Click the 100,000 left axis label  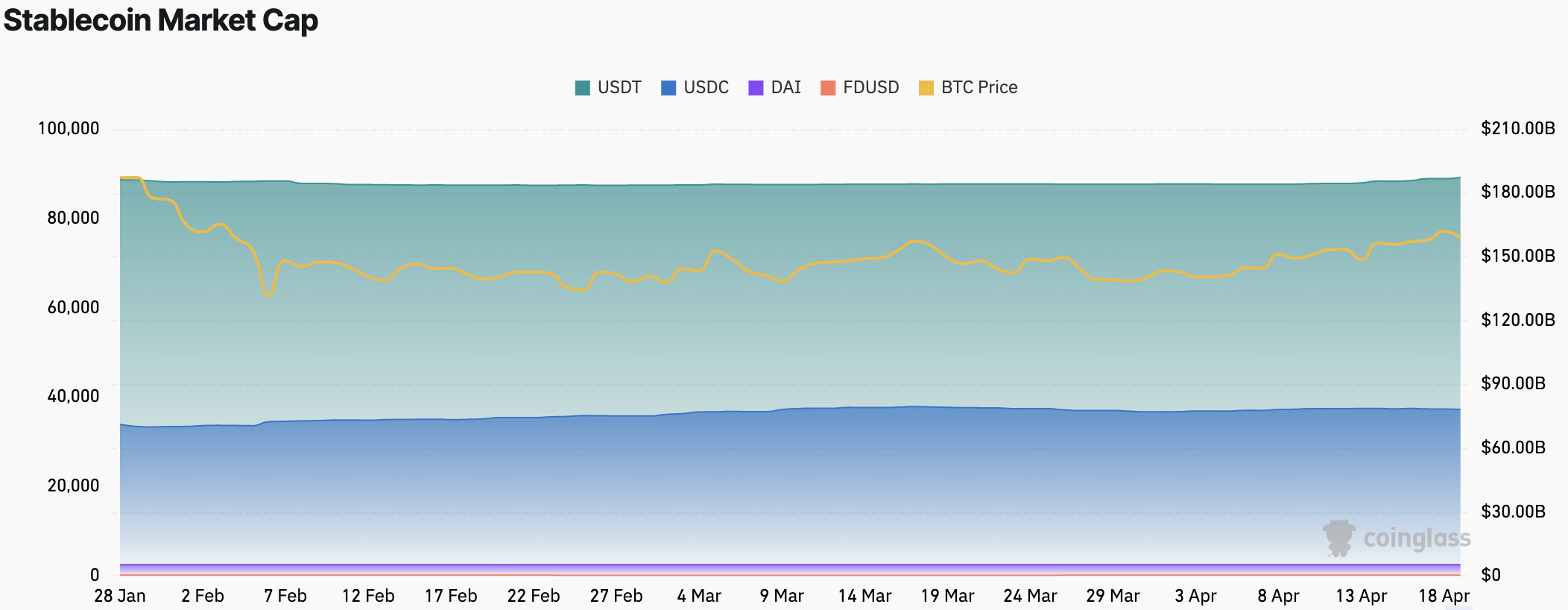point(69,128)
